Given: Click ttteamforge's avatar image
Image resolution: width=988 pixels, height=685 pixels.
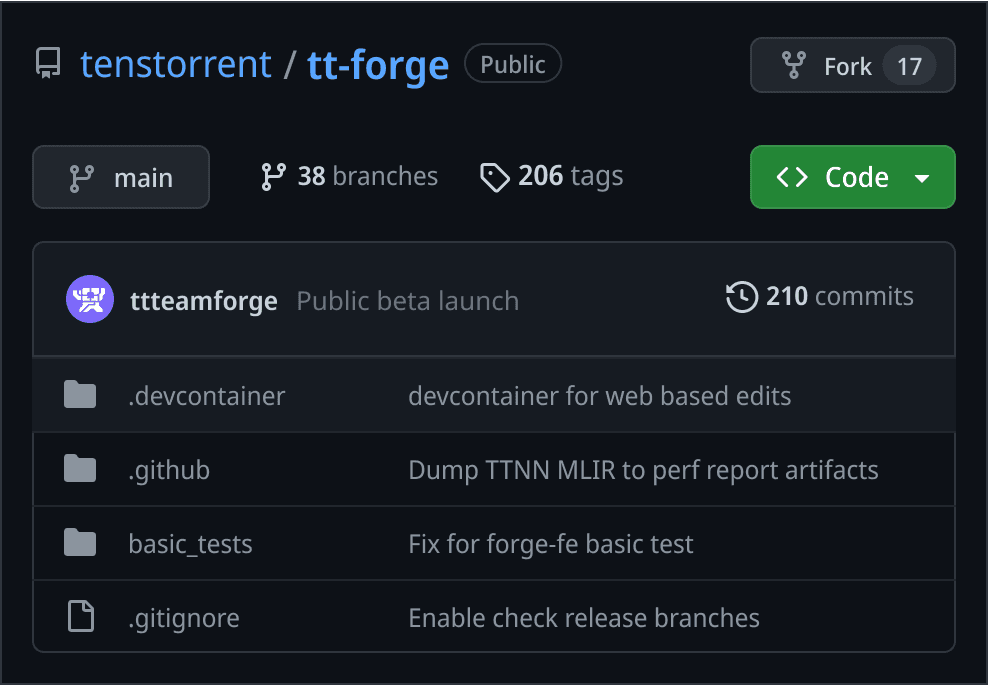Looking at the screenshot, I should 90,298.
